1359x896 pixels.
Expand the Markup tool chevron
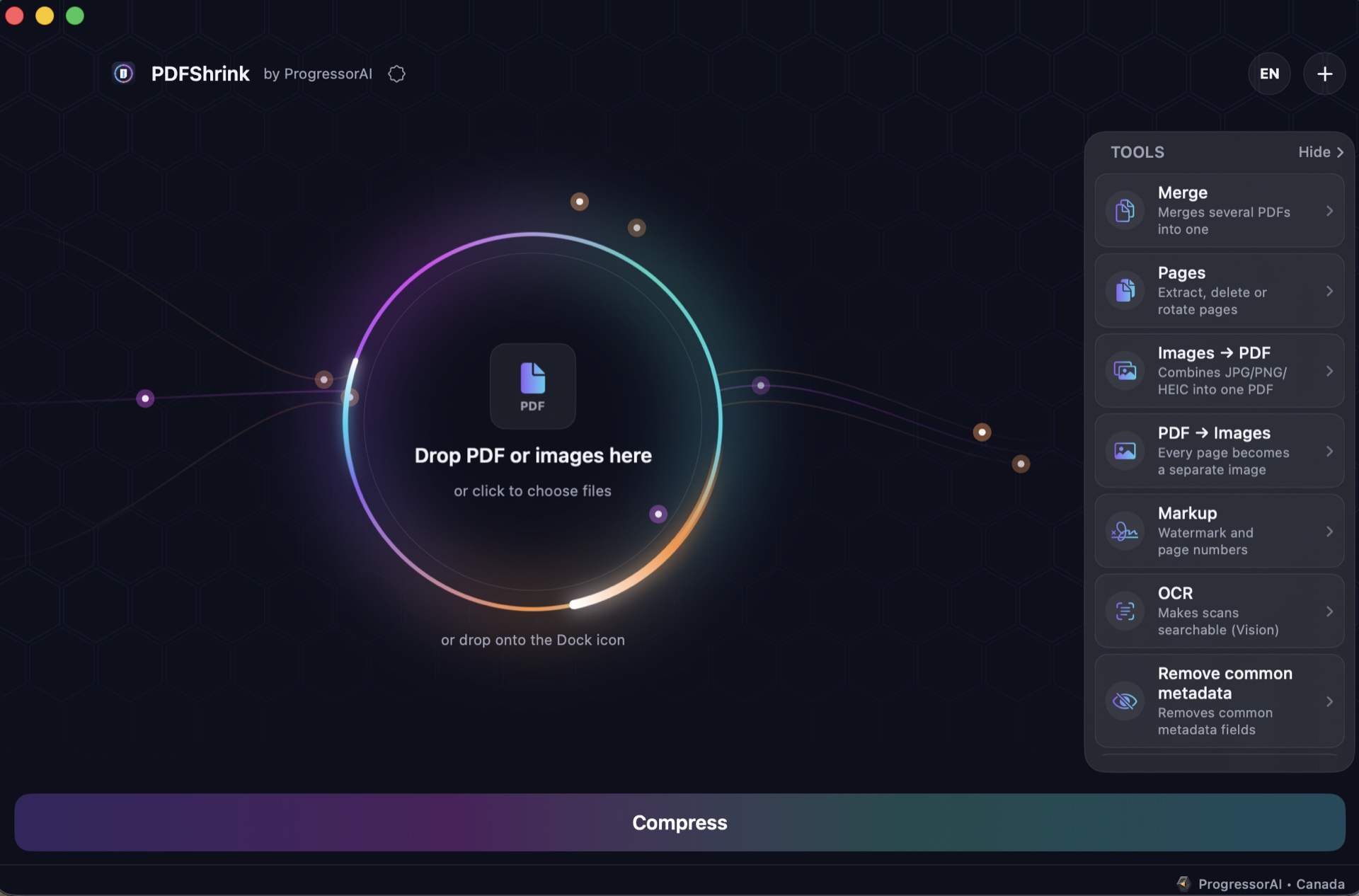1329,532
